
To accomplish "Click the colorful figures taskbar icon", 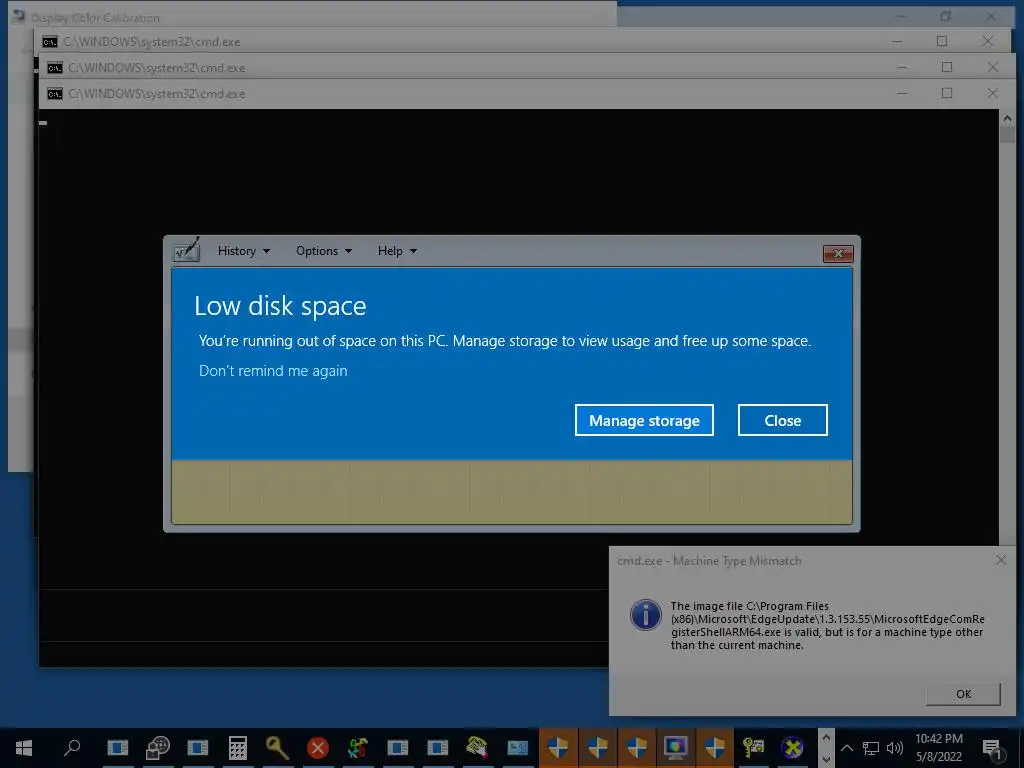I will tap(357, 748).
